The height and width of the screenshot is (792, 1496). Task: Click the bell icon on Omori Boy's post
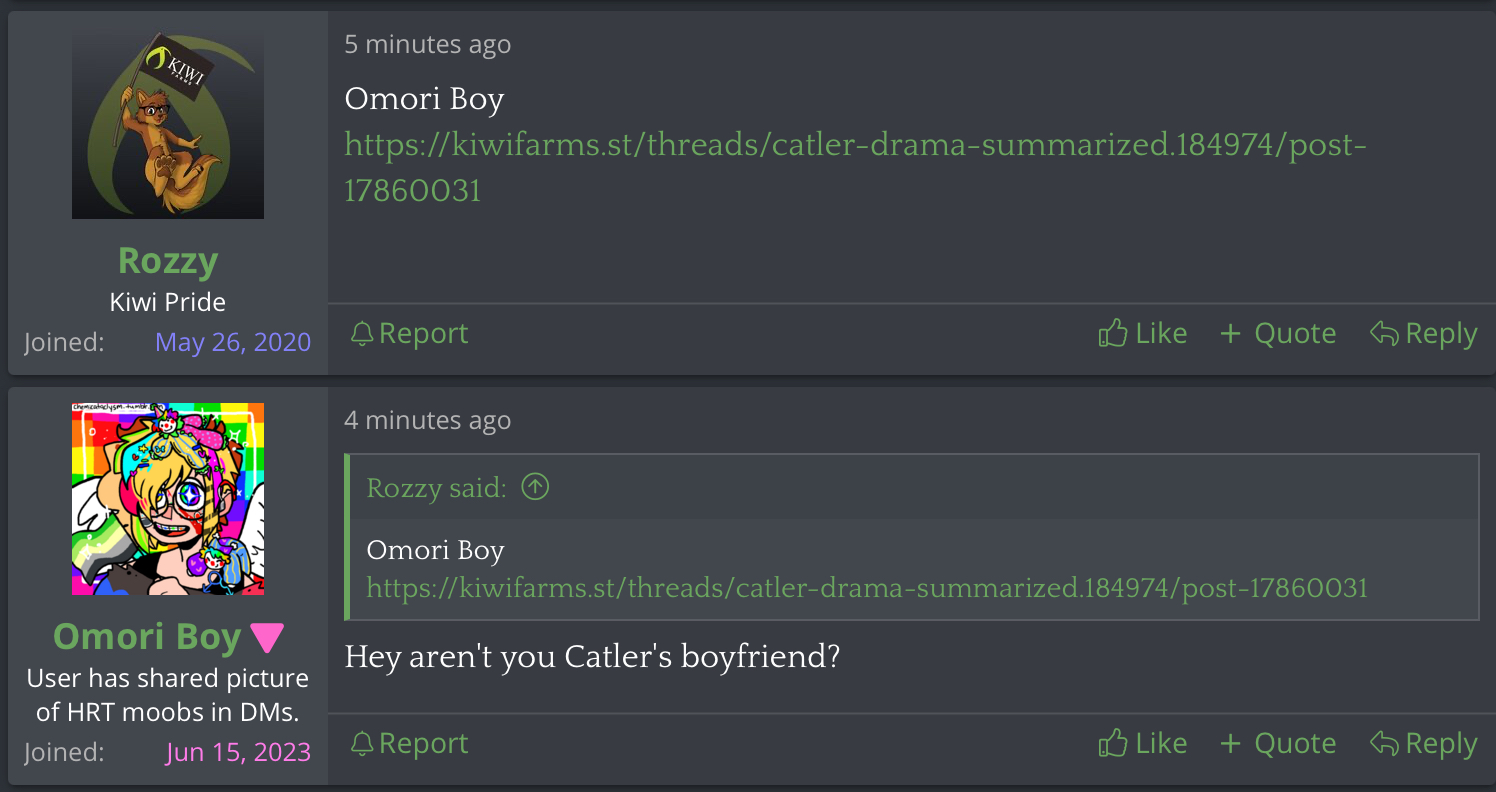click(x=361, y=744)
